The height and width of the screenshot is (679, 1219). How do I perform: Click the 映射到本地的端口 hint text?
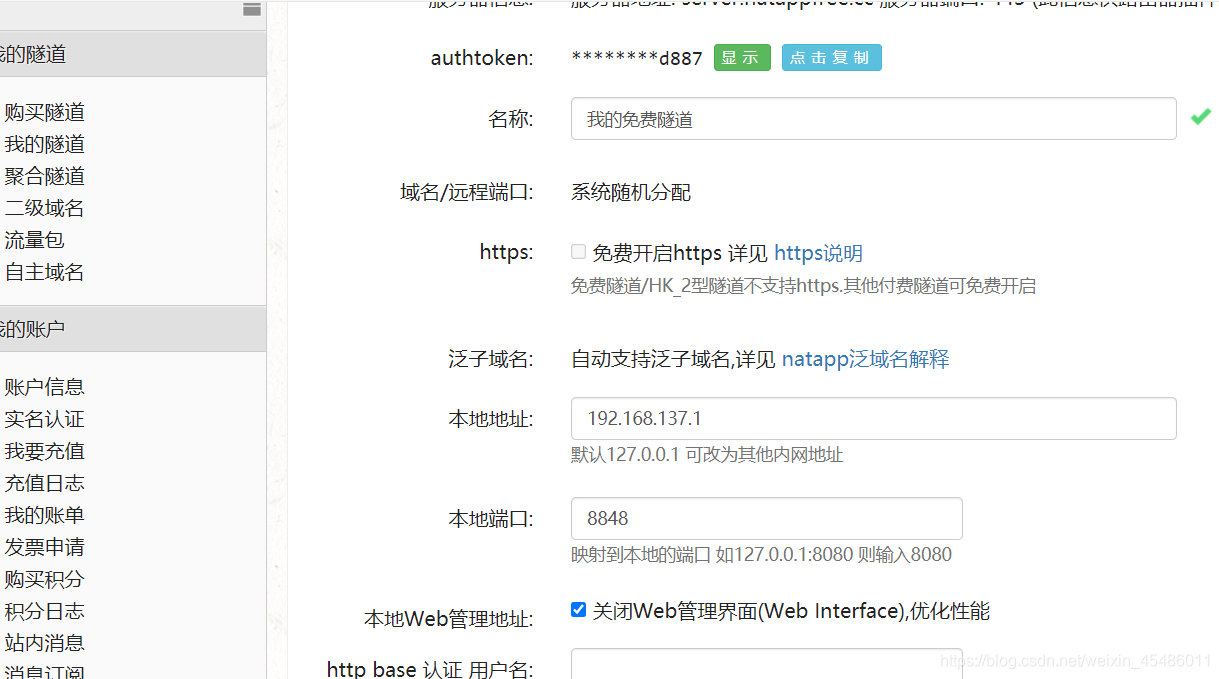coord(761,555)
